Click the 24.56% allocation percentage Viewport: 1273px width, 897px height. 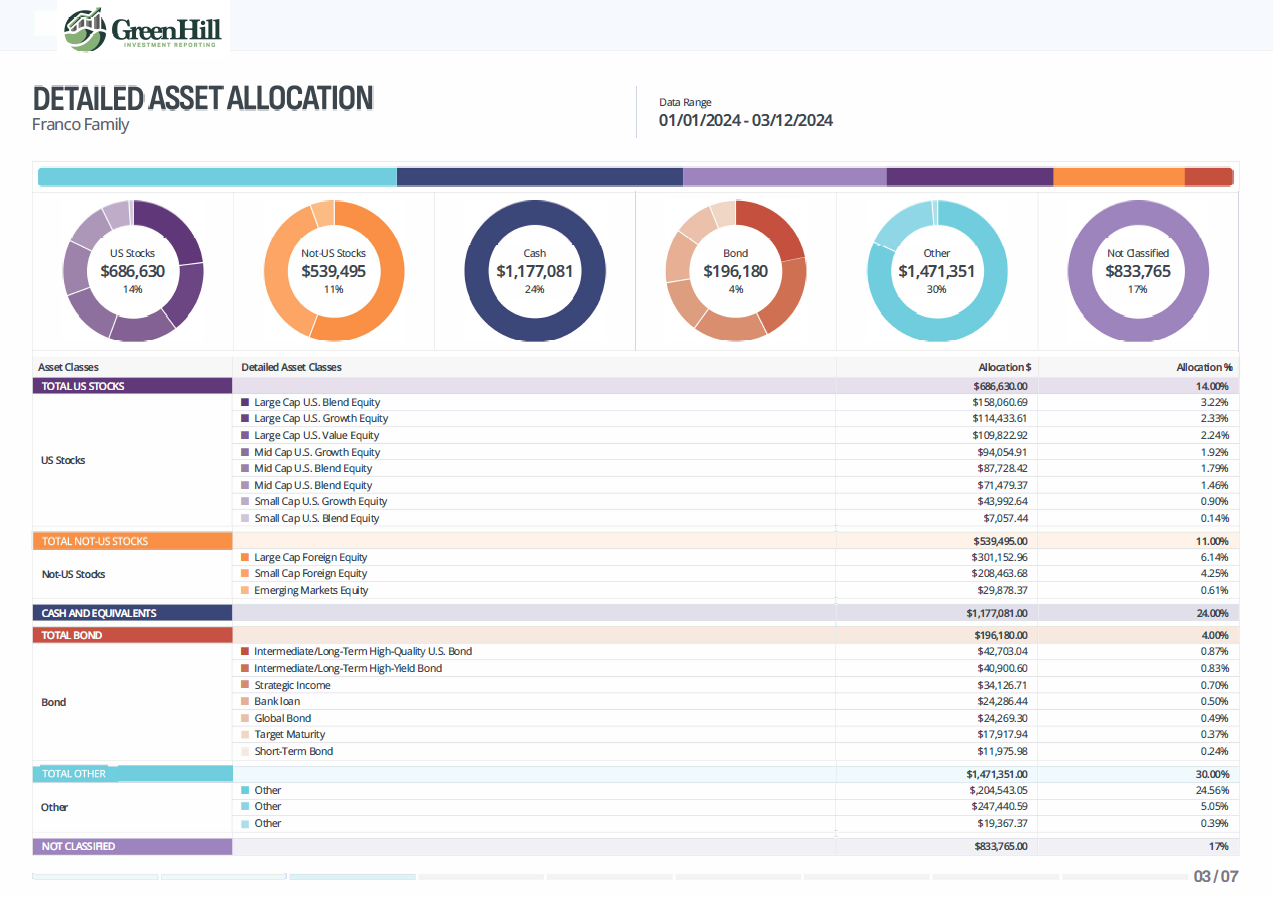(1213, 790)
